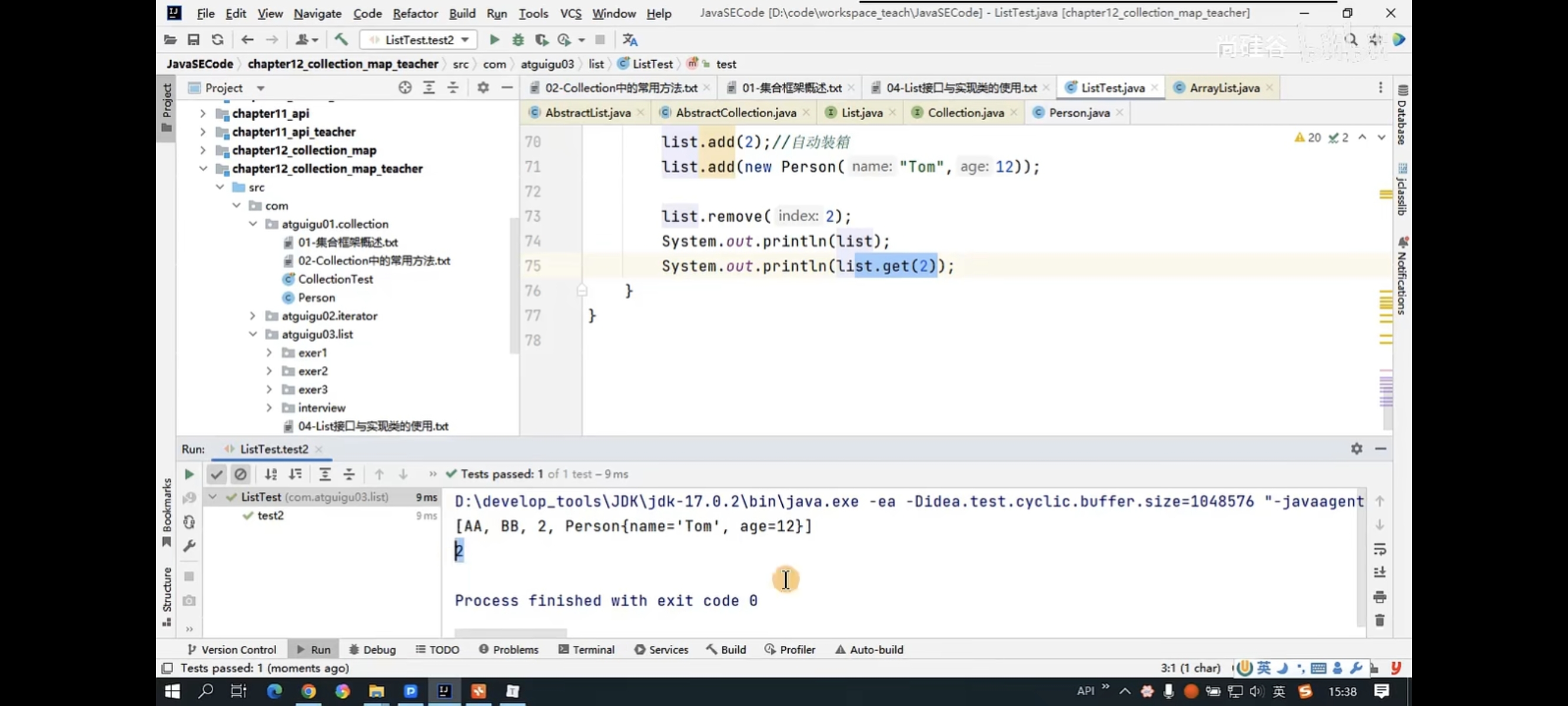The image size is (1568, 706).
Task: Click the Build project hammer icon
Action: click(340, 39)
